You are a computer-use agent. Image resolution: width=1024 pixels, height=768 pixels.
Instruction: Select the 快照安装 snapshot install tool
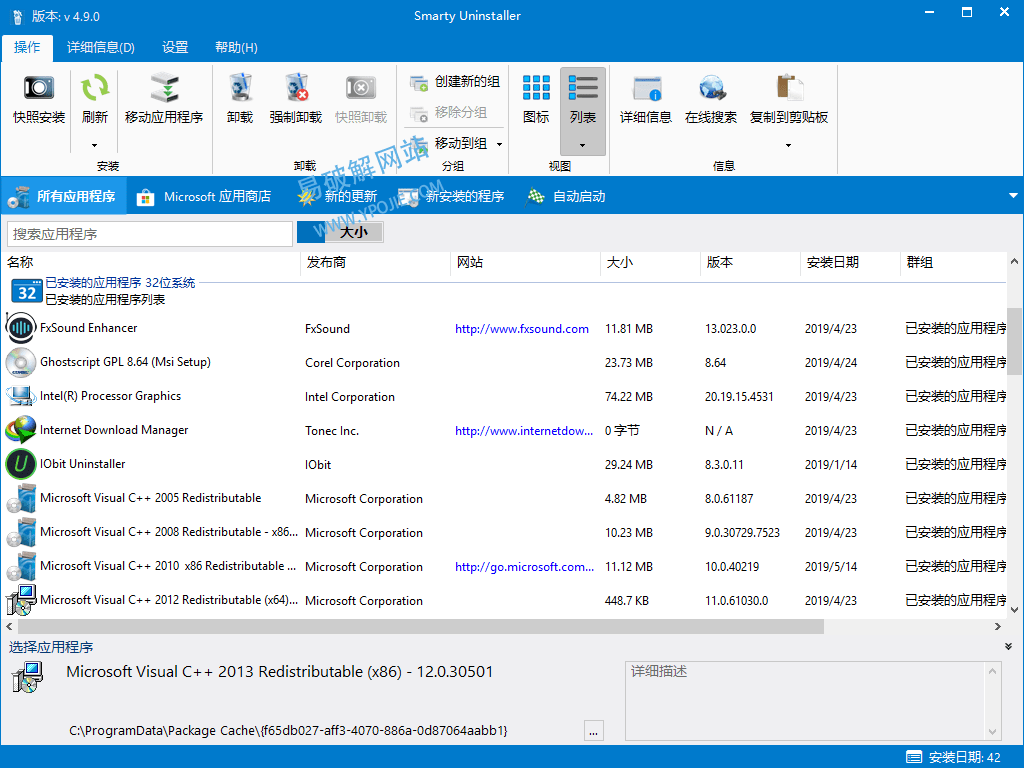coord(37,100)
